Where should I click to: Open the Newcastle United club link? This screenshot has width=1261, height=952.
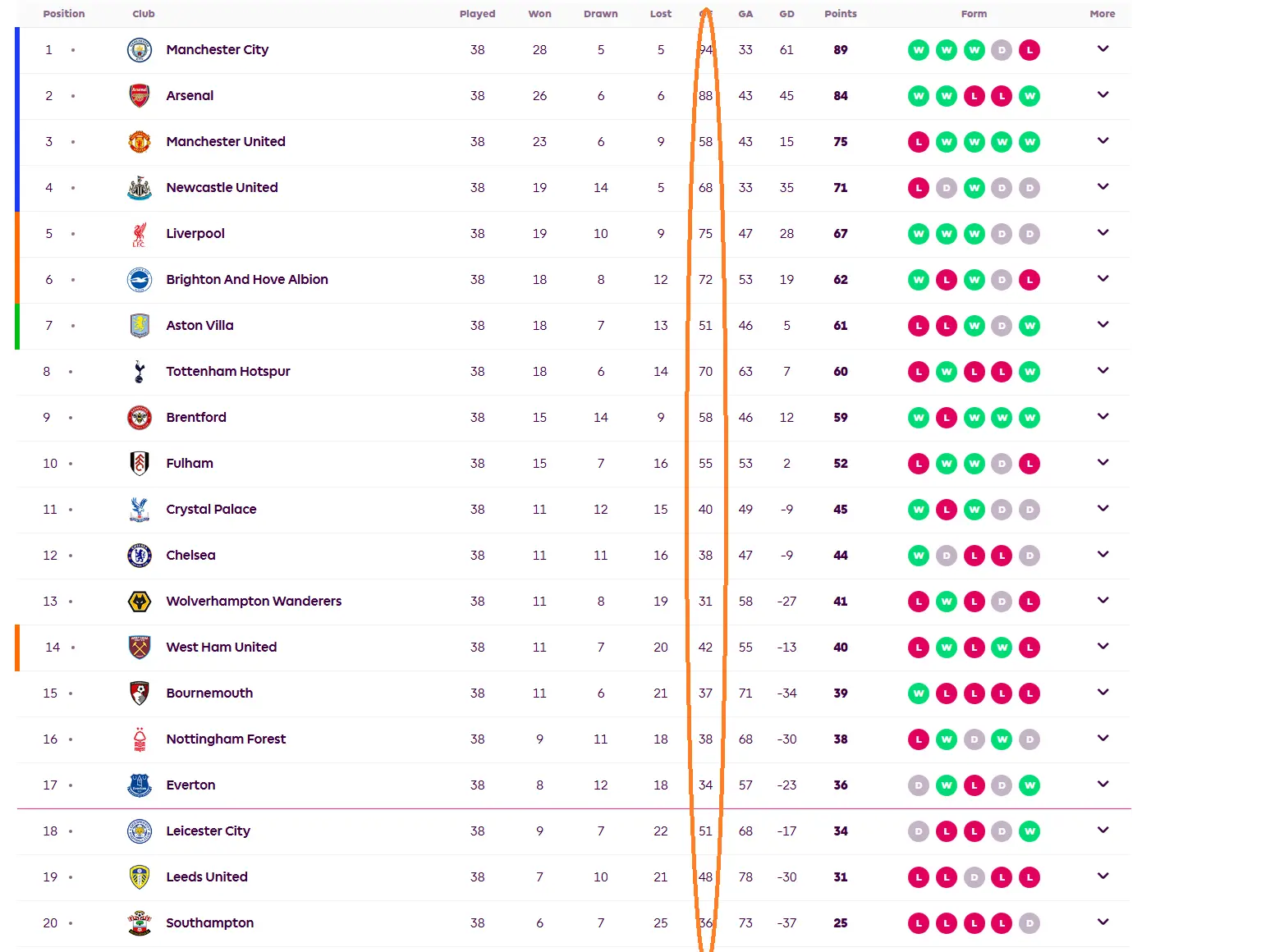222,188
